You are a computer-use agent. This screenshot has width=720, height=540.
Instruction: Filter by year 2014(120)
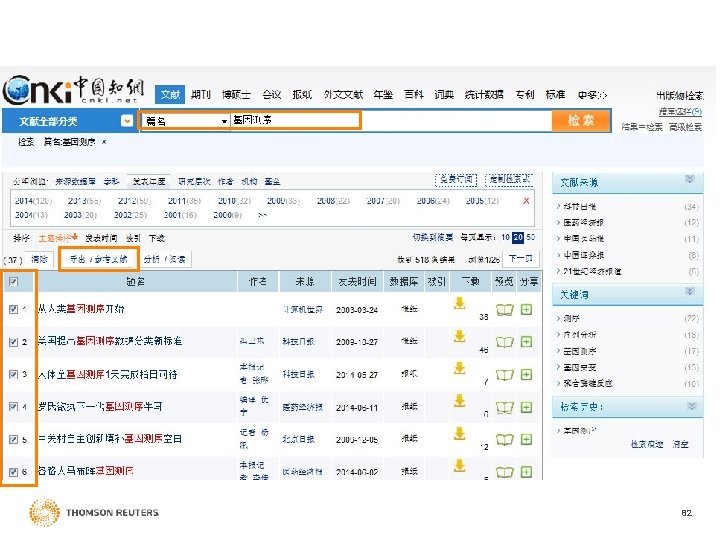pos(34,201)
